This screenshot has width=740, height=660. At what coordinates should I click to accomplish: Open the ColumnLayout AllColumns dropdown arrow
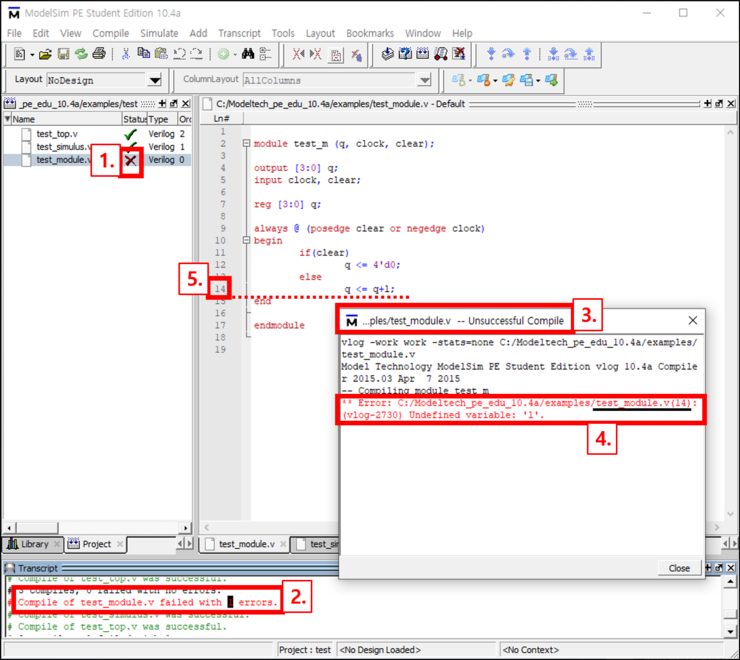tap(425, 81)
